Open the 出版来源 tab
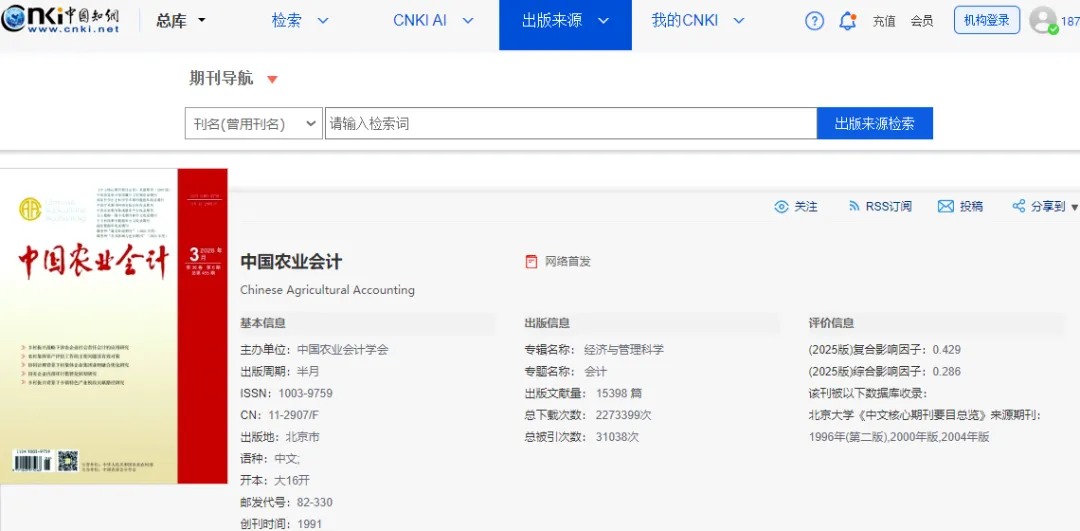This screenshot has height=531, width=1080. 565,25
